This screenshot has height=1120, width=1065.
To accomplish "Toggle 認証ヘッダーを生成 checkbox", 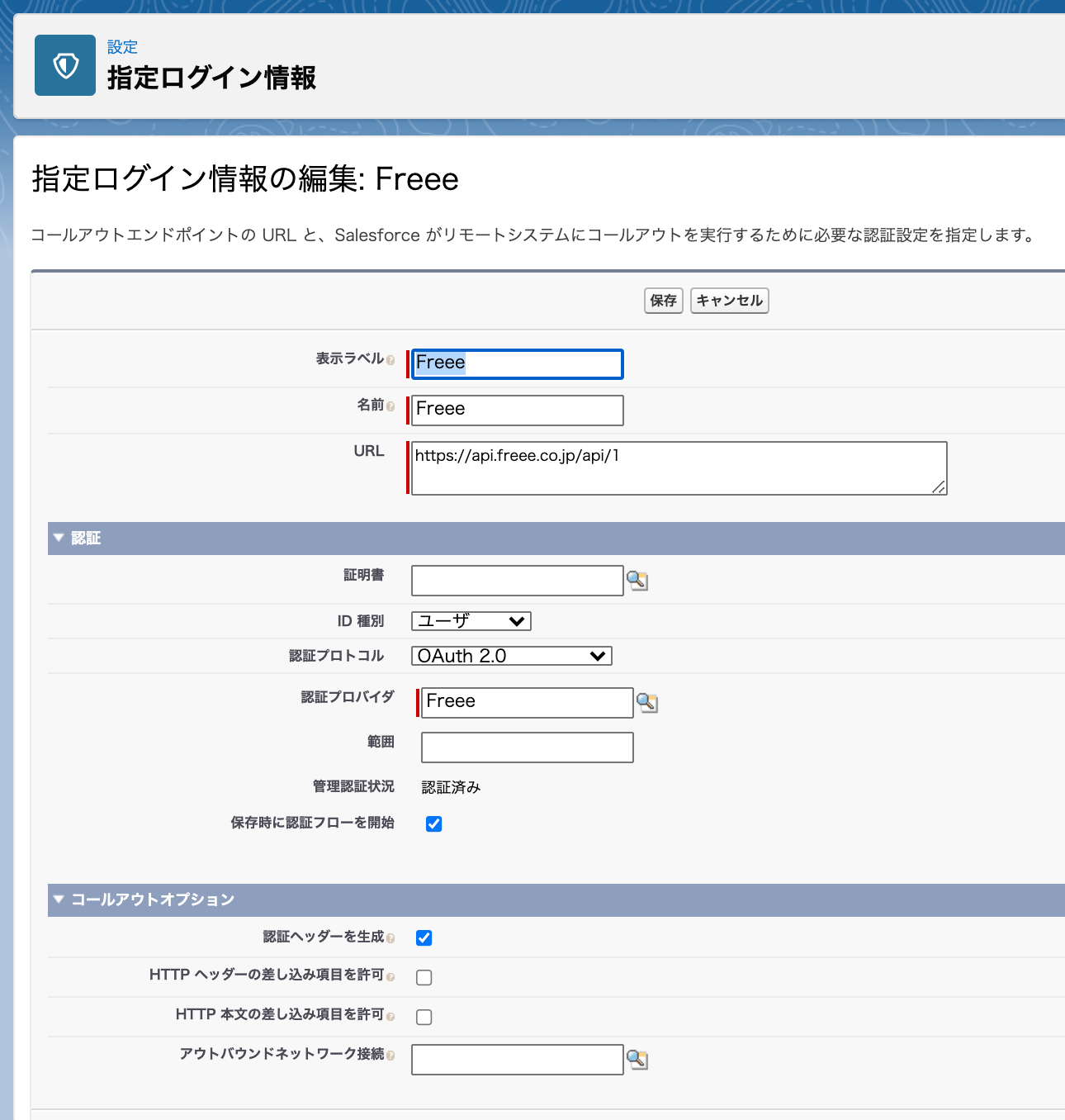I will 424,937.
